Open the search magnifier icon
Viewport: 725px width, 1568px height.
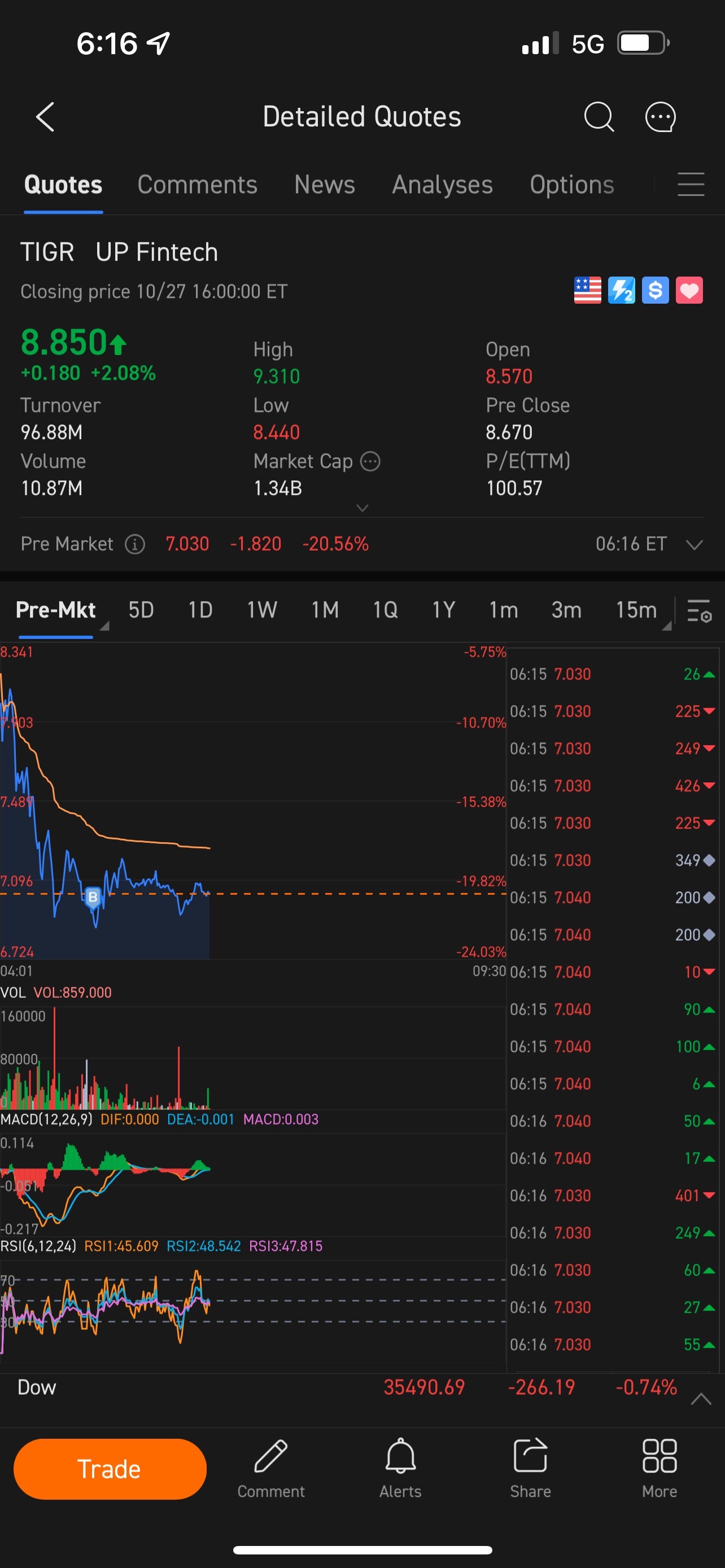coord(599,116)
